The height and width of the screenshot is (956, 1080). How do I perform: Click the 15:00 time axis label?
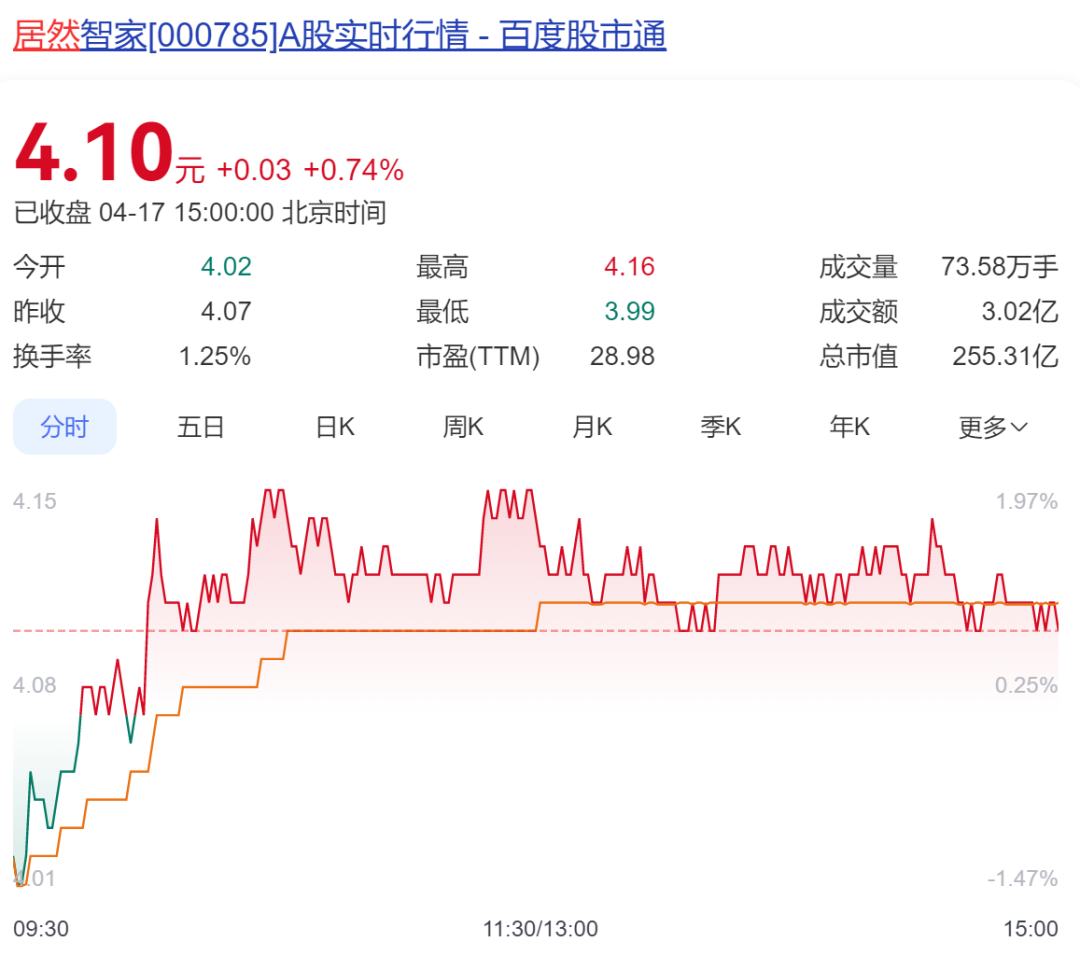pyautogui.click(x=1030, y=929)
